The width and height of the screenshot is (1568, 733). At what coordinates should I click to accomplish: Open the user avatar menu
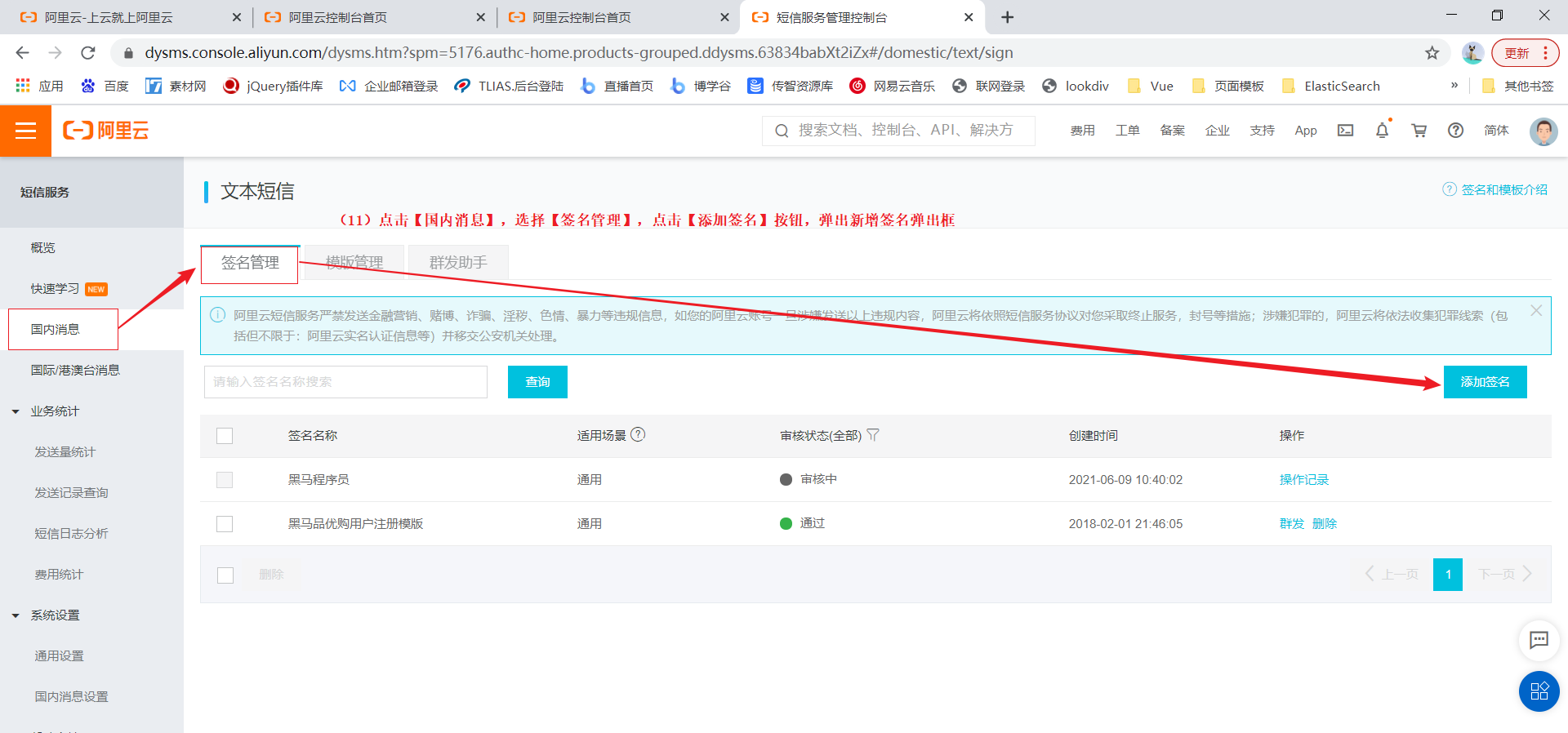click(1543, 131)
